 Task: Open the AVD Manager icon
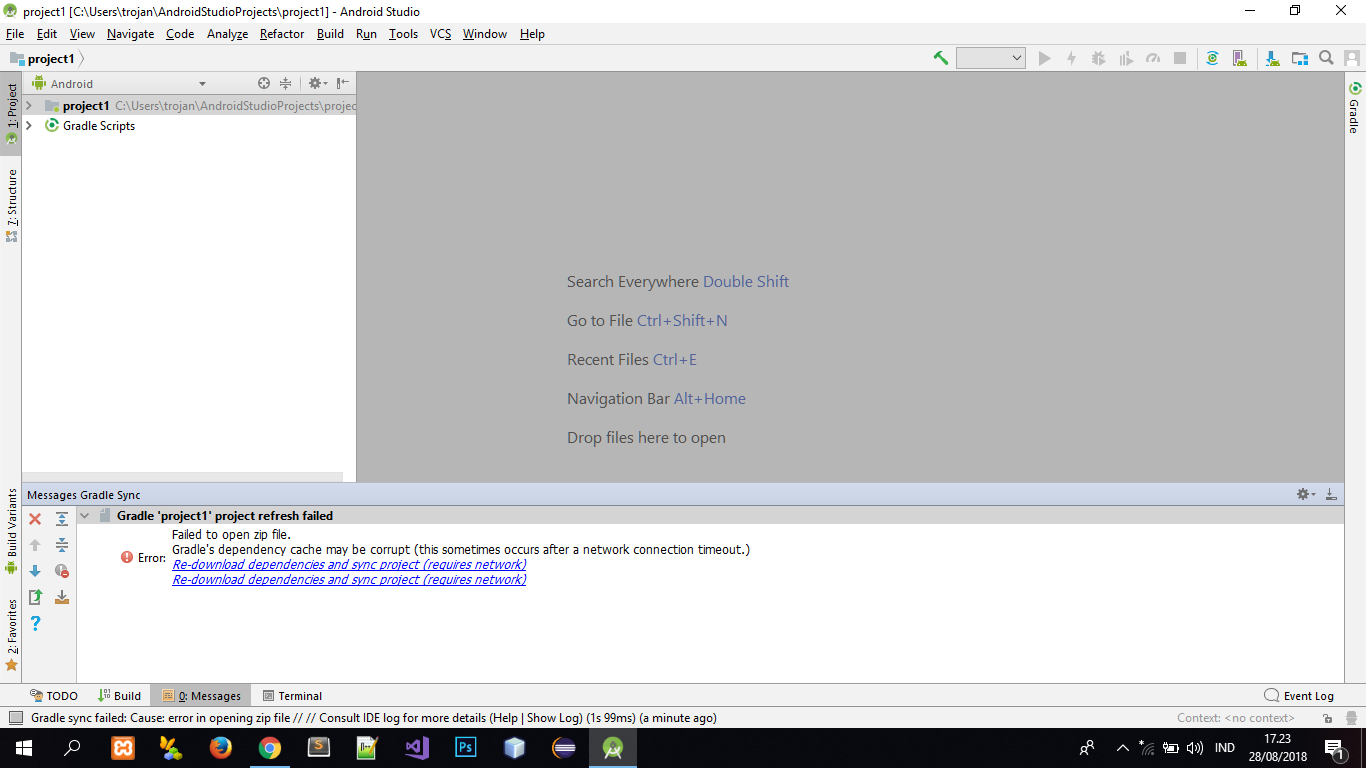point(1239,58)
